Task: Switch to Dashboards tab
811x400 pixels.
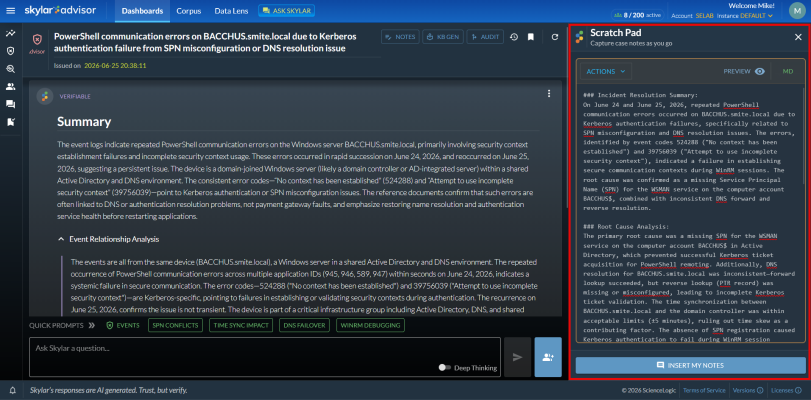Action: [x=142, y=11]
